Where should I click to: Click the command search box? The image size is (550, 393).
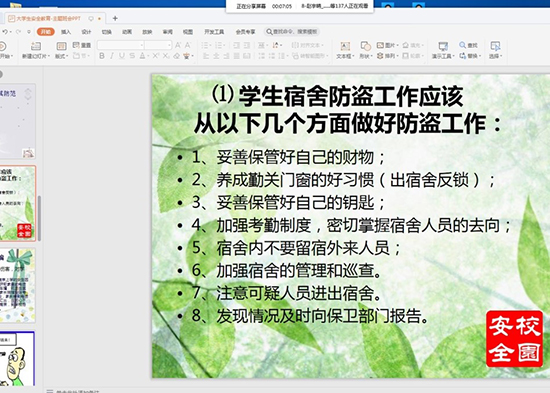[x=292, y=32]
